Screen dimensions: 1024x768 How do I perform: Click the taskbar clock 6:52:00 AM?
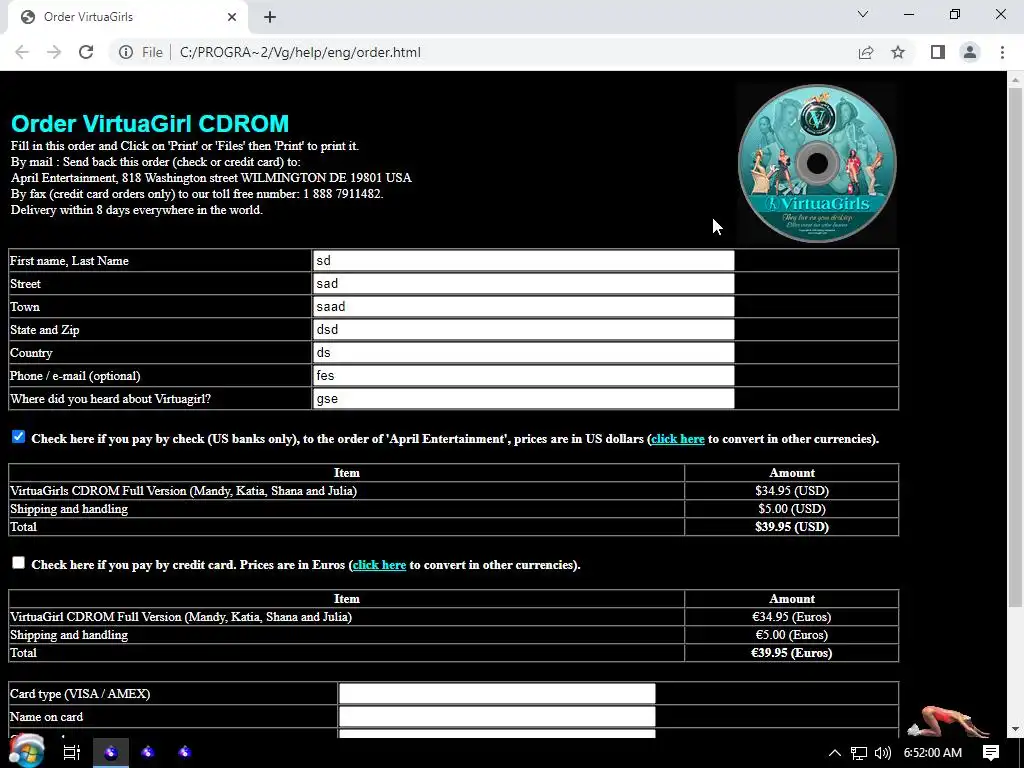point(933,752)
